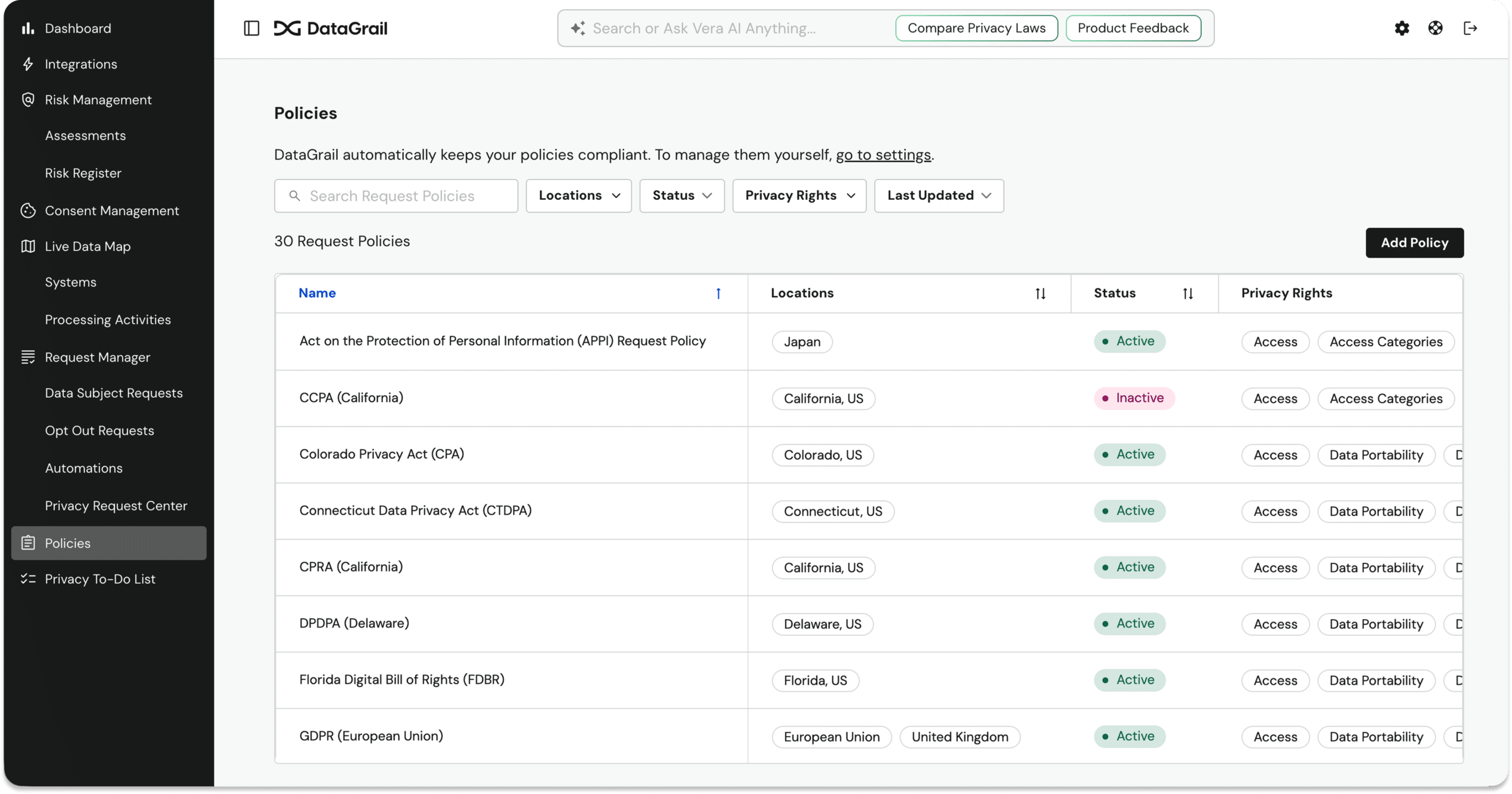Follow the 'go to settings' link

883,155
